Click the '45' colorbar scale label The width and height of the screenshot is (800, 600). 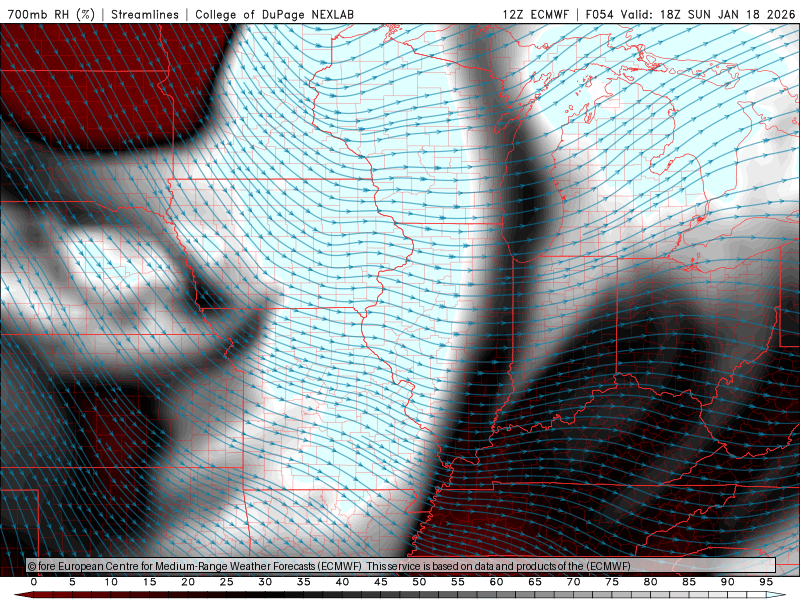[381, 582]
